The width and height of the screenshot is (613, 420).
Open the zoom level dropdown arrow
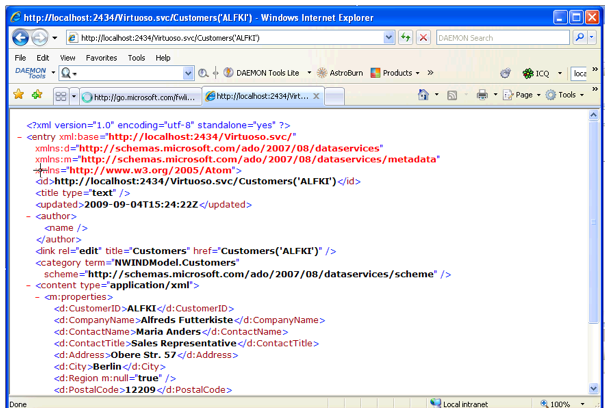coord(583,404)
